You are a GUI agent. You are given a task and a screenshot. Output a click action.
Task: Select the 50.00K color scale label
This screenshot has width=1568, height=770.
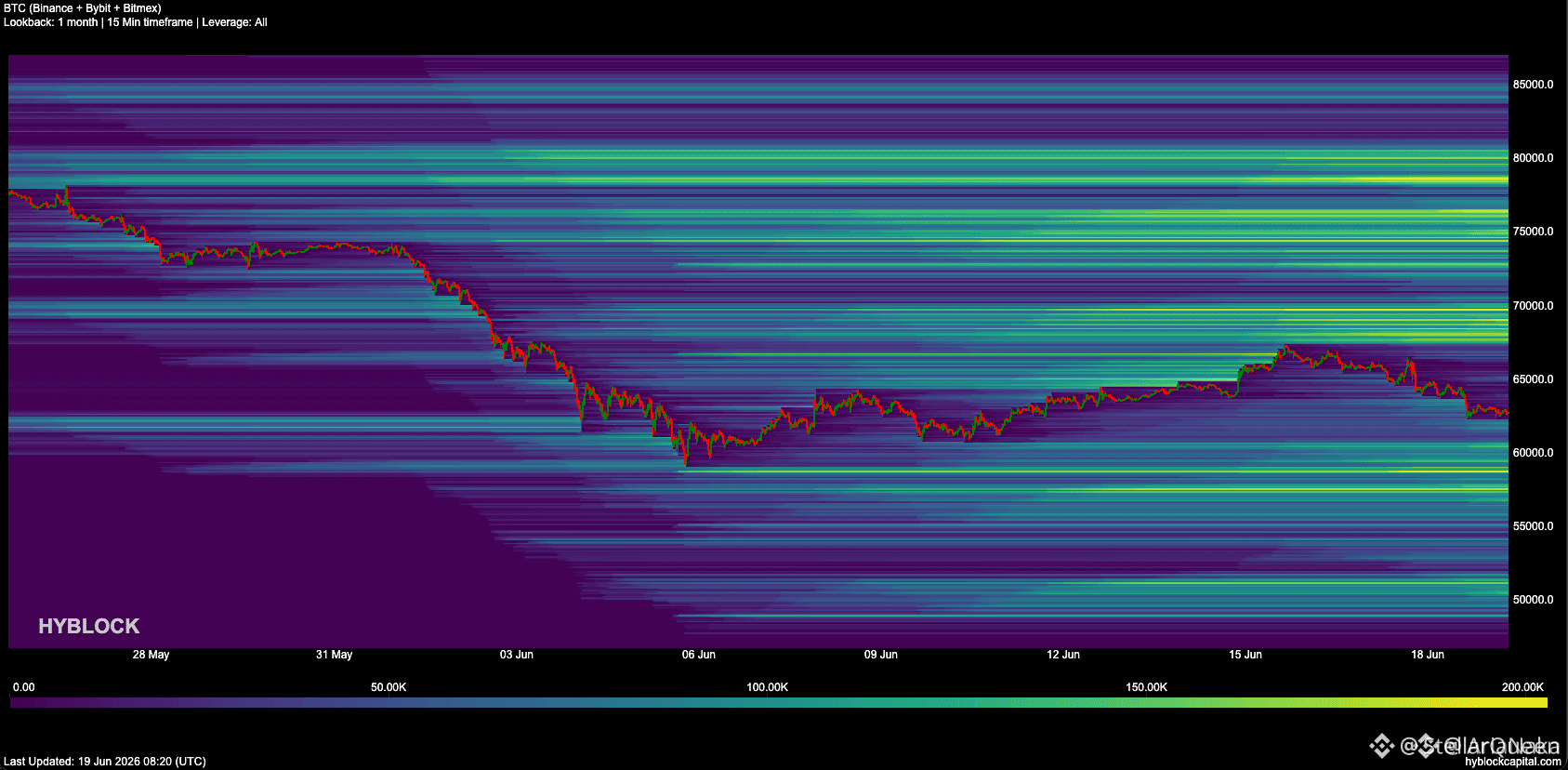pyautogui.click(x=389, y=687)
